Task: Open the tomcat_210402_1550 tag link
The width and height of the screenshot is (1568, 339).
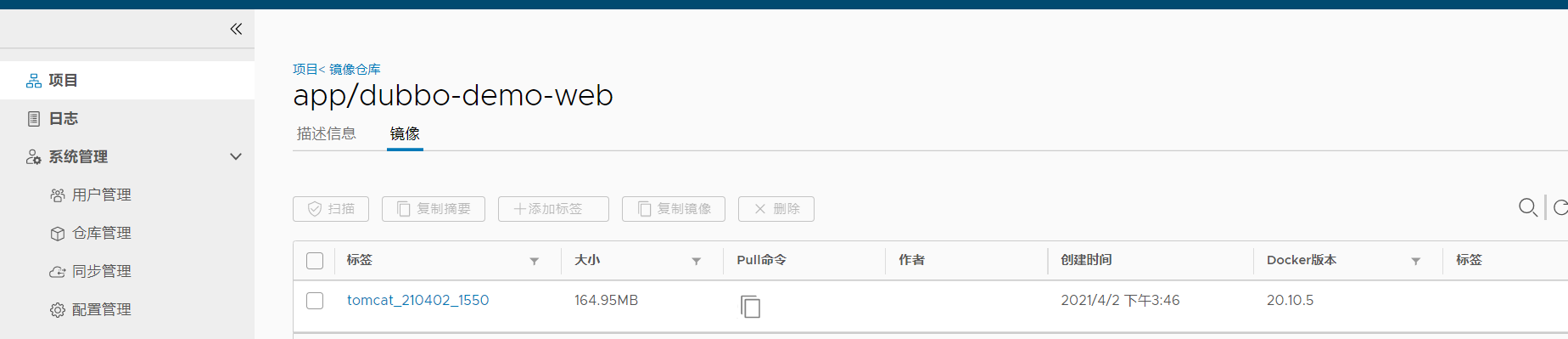Action: [x=417, y=300]
